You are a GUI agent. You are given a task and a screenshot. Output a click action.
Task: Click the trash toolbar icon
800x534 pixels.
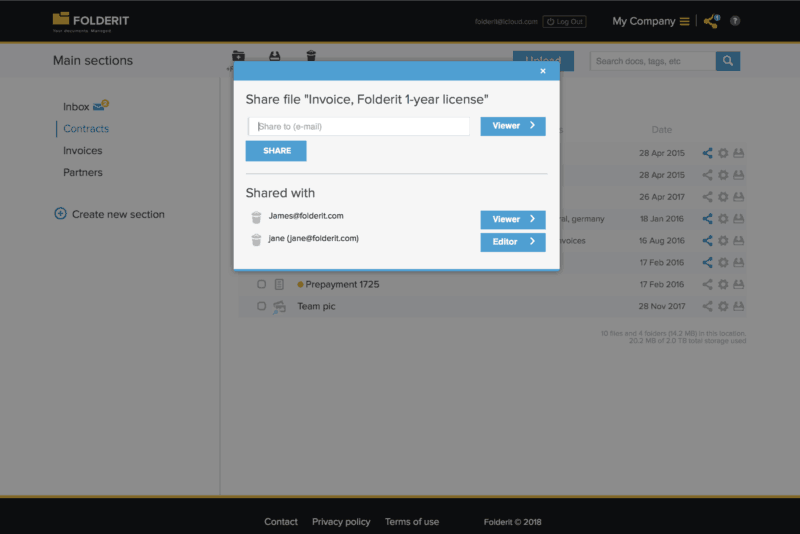(x=311, y=56)
